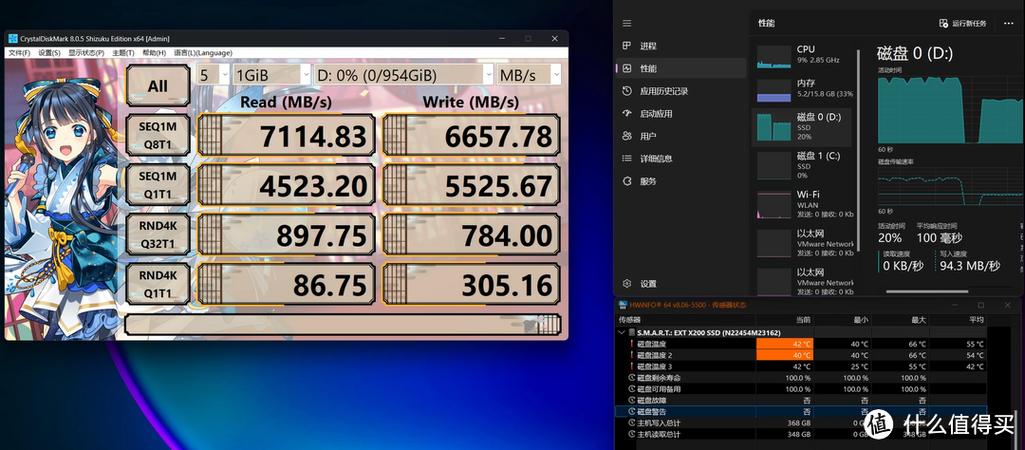
Task: Open the 进程 (Processes) page icon
Action: [627, 46]
